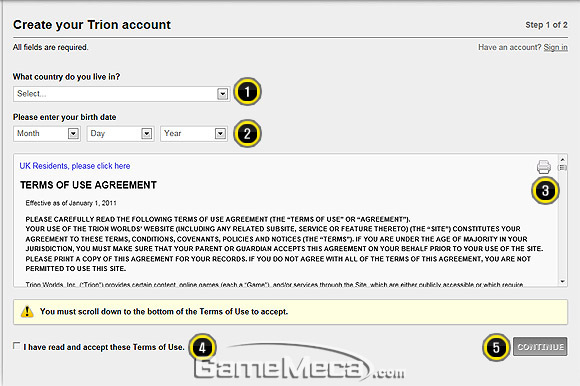Screen dimensions: 580x386
Task: Click the scroll-down warning message text
Action: point(164,312)
